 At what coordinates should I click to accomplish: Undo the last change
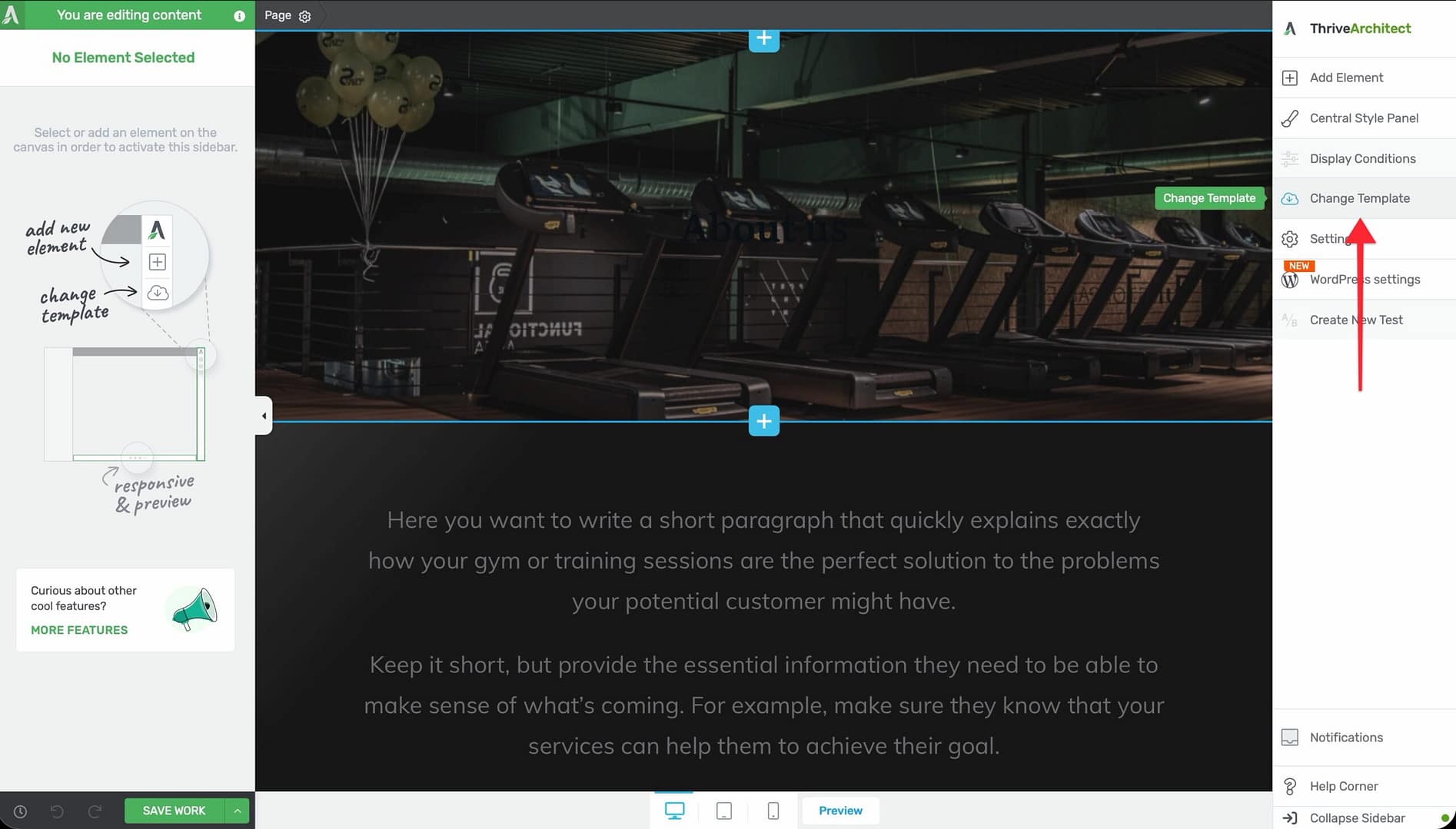[57, 811]
